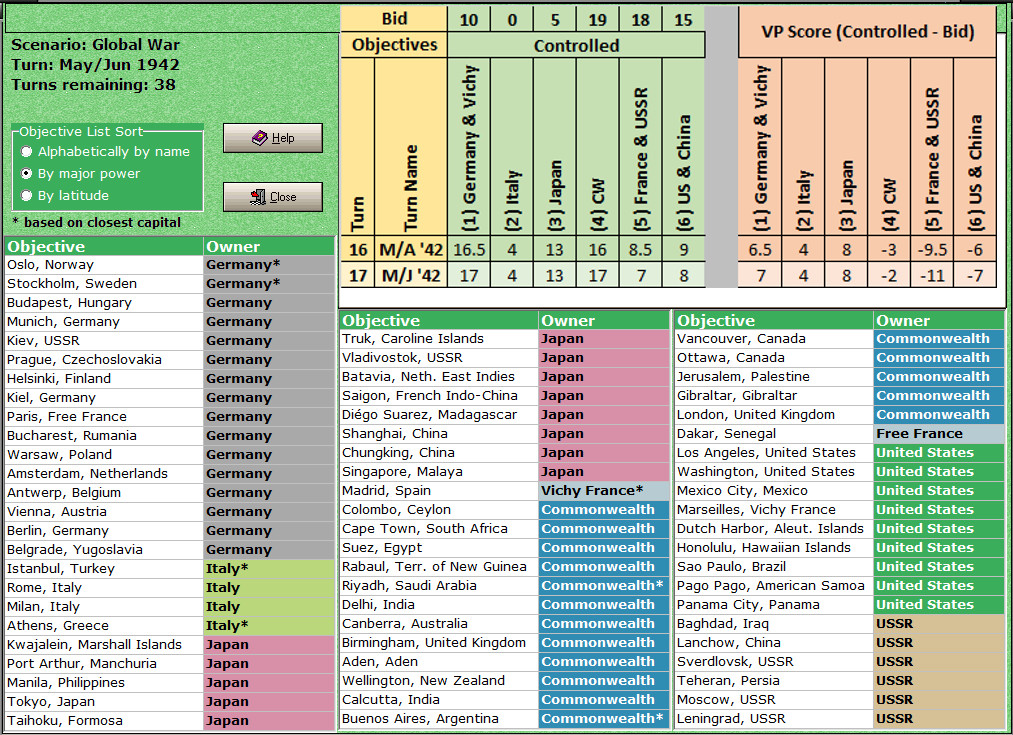The image size is (1013, 735).
Task: Click the Help button
Action: pos(273,138)
